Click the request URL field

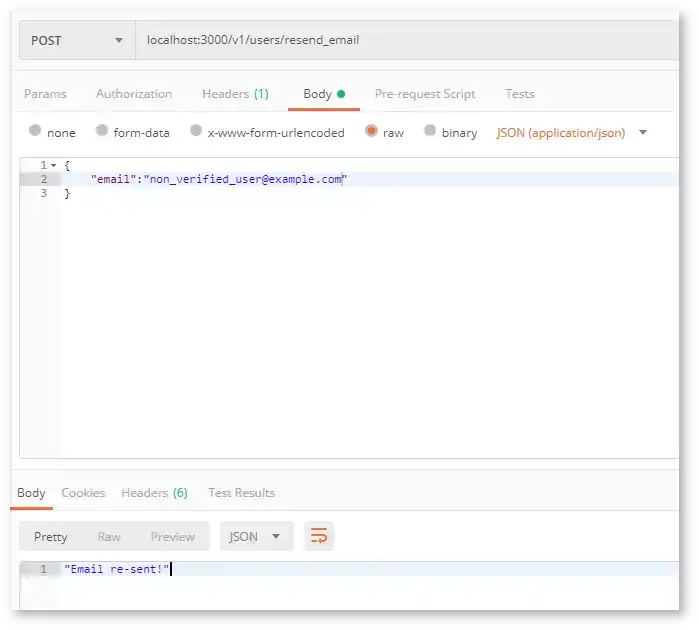pos(407,40)
